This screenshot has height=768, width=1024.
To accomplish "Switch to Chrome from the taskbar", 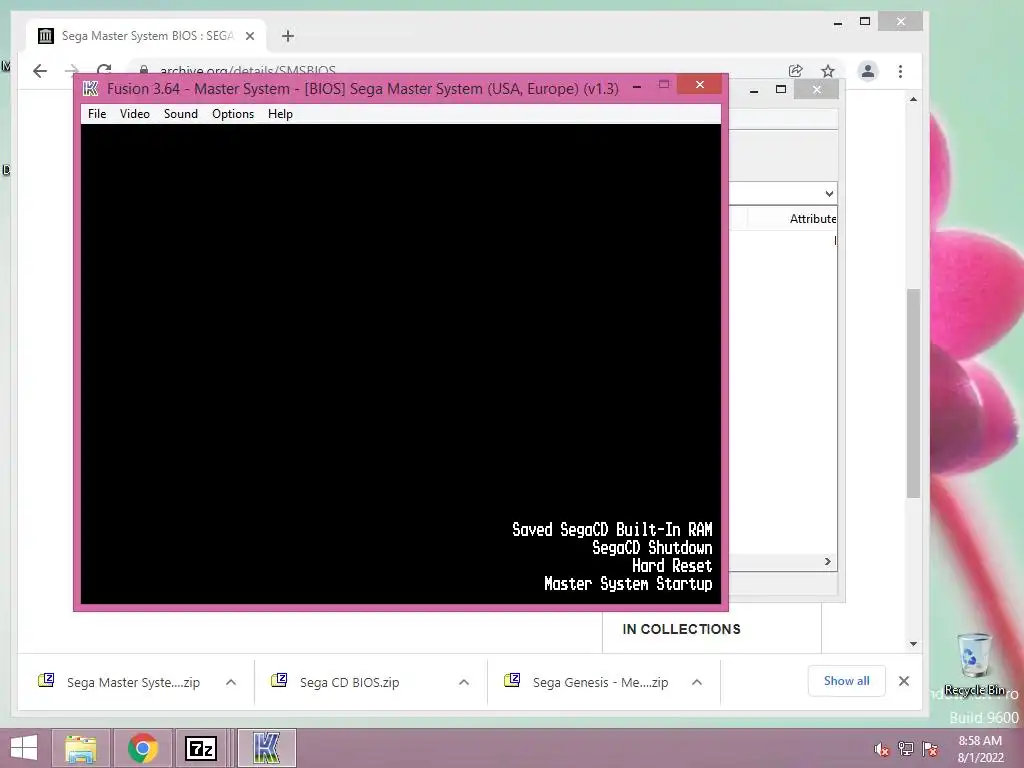I will pyautogui.click(x=143, y=748).
